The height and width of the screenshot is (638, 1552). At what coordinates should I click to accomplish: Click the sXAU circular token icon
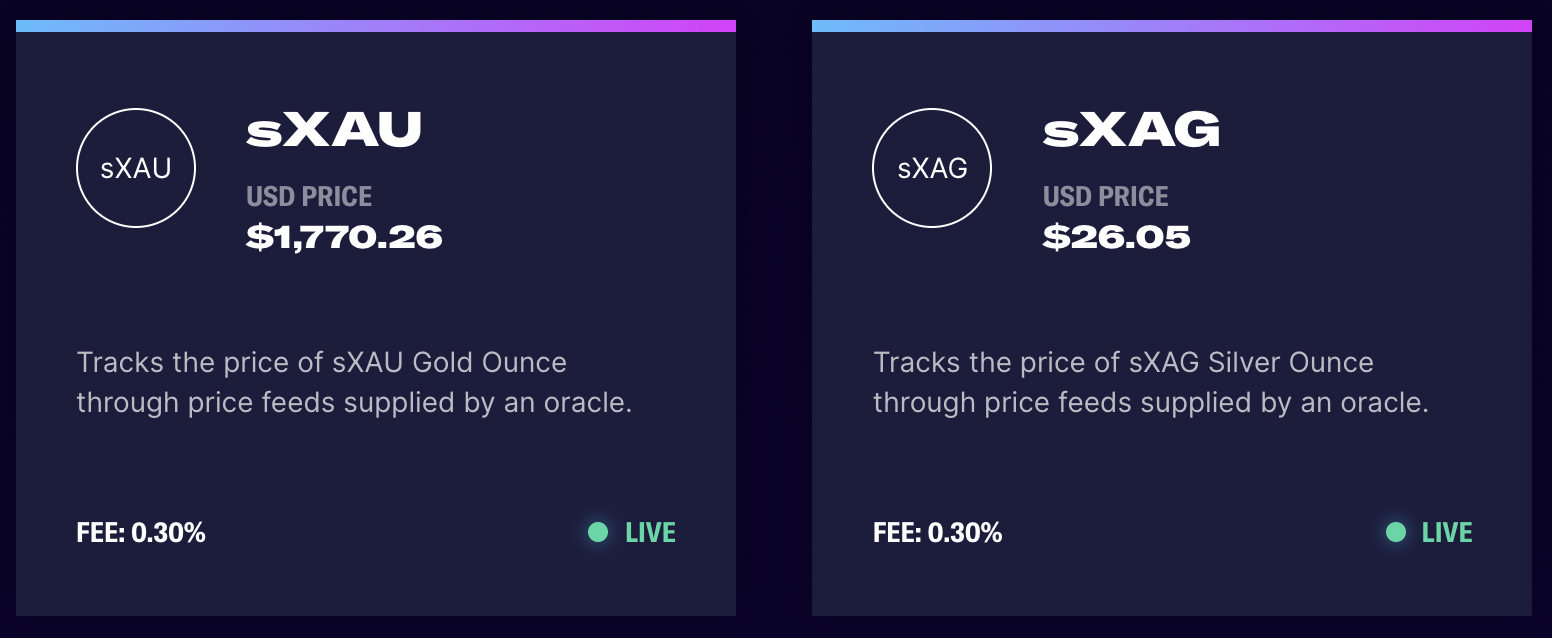136,168
